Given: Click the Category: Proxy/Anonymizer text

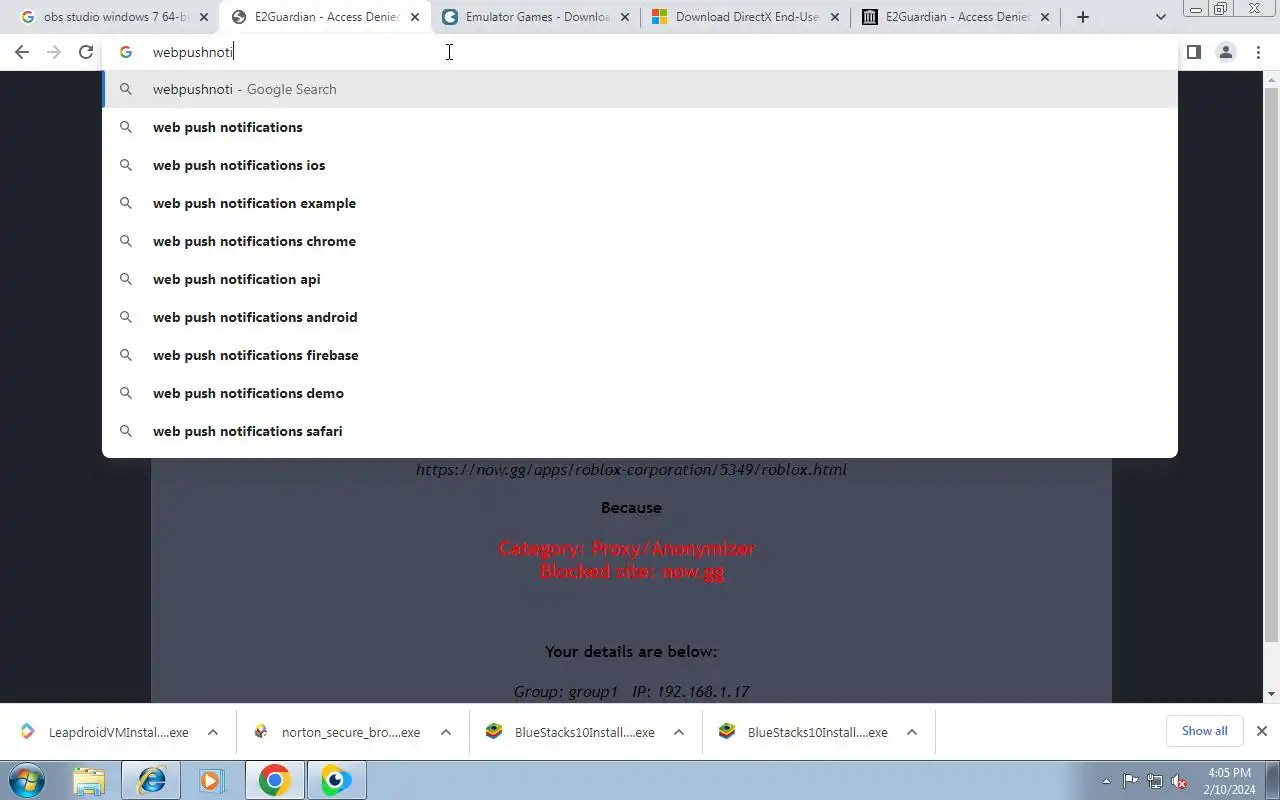Looking at the screenshot, I should pos(627,548).
